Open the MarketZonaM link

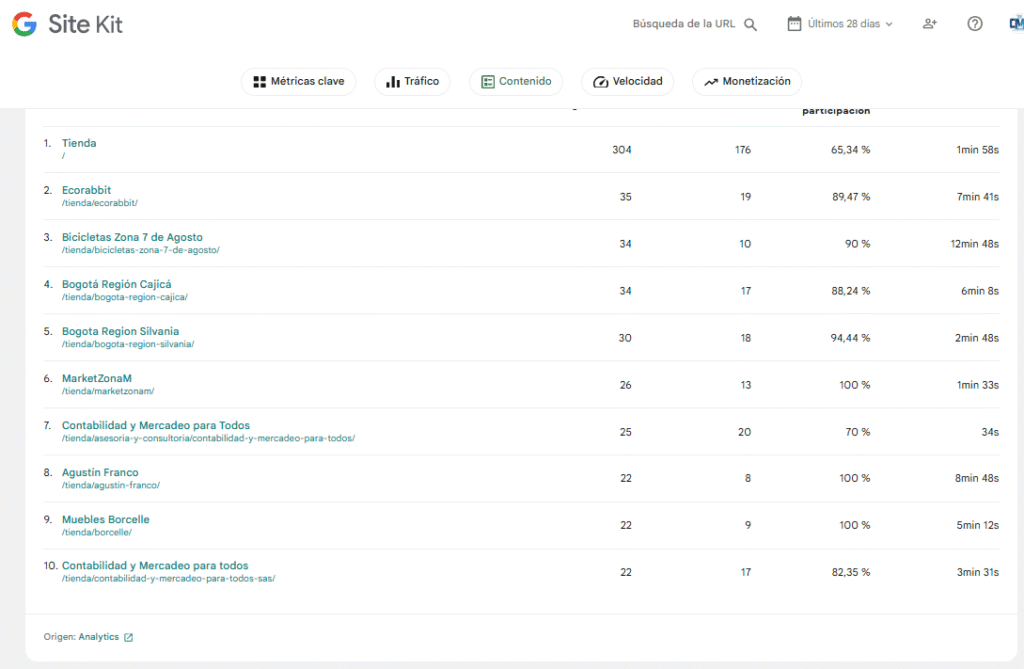[x=97, y=378]
